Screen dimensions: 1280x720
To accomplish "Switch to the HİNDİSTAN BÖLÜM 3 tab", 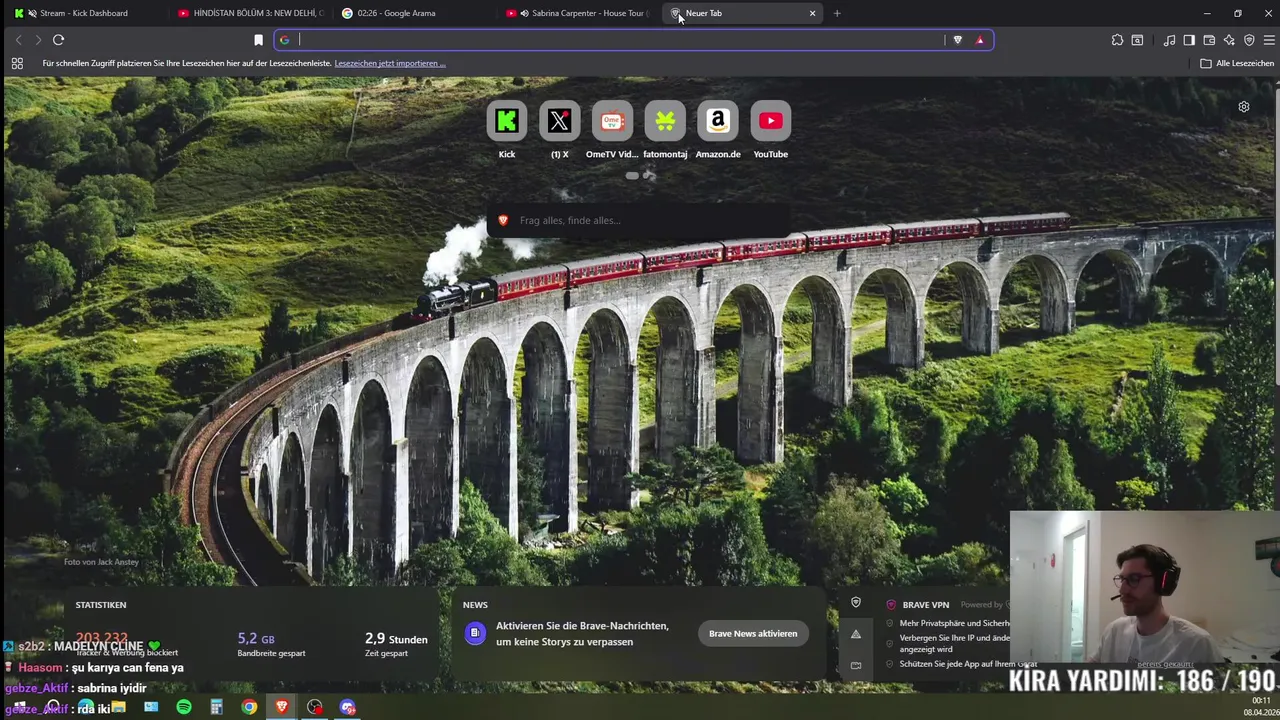I will point(250,13).
